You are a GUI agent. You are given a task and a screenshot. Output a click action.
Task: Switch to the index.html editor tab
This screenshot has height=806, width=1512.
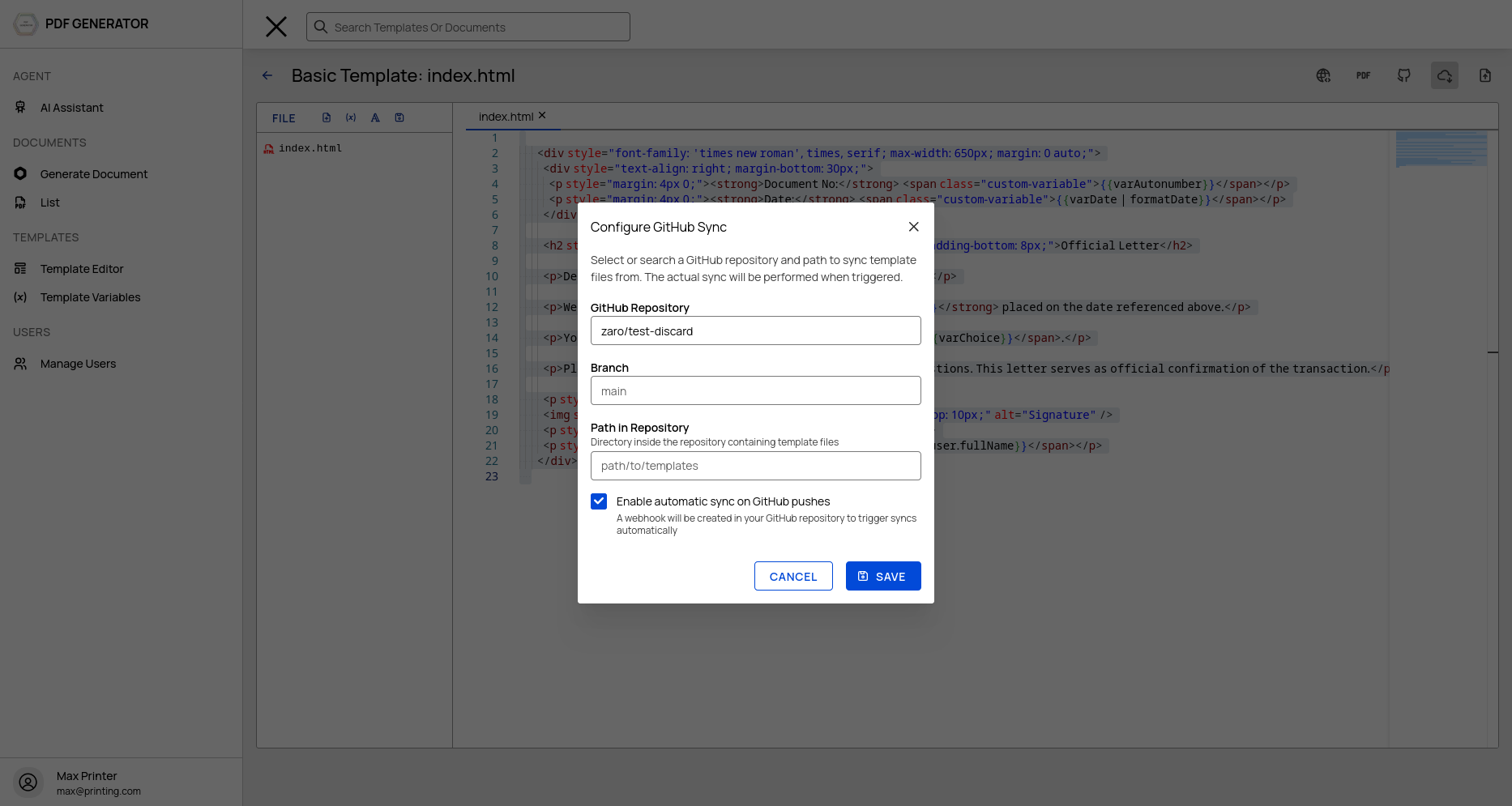(x=506, y=117)
